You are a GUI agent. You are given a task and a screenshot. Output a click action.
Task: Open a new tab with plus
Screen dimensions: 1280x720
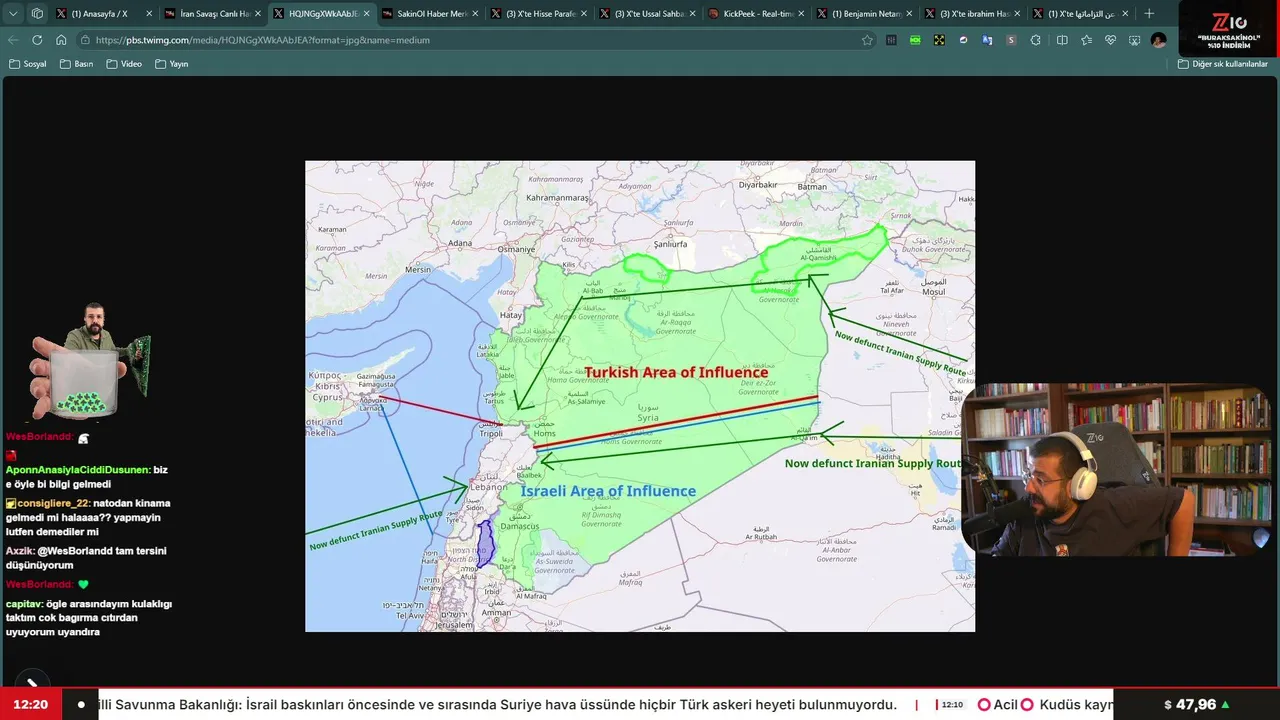[1149, 14]
